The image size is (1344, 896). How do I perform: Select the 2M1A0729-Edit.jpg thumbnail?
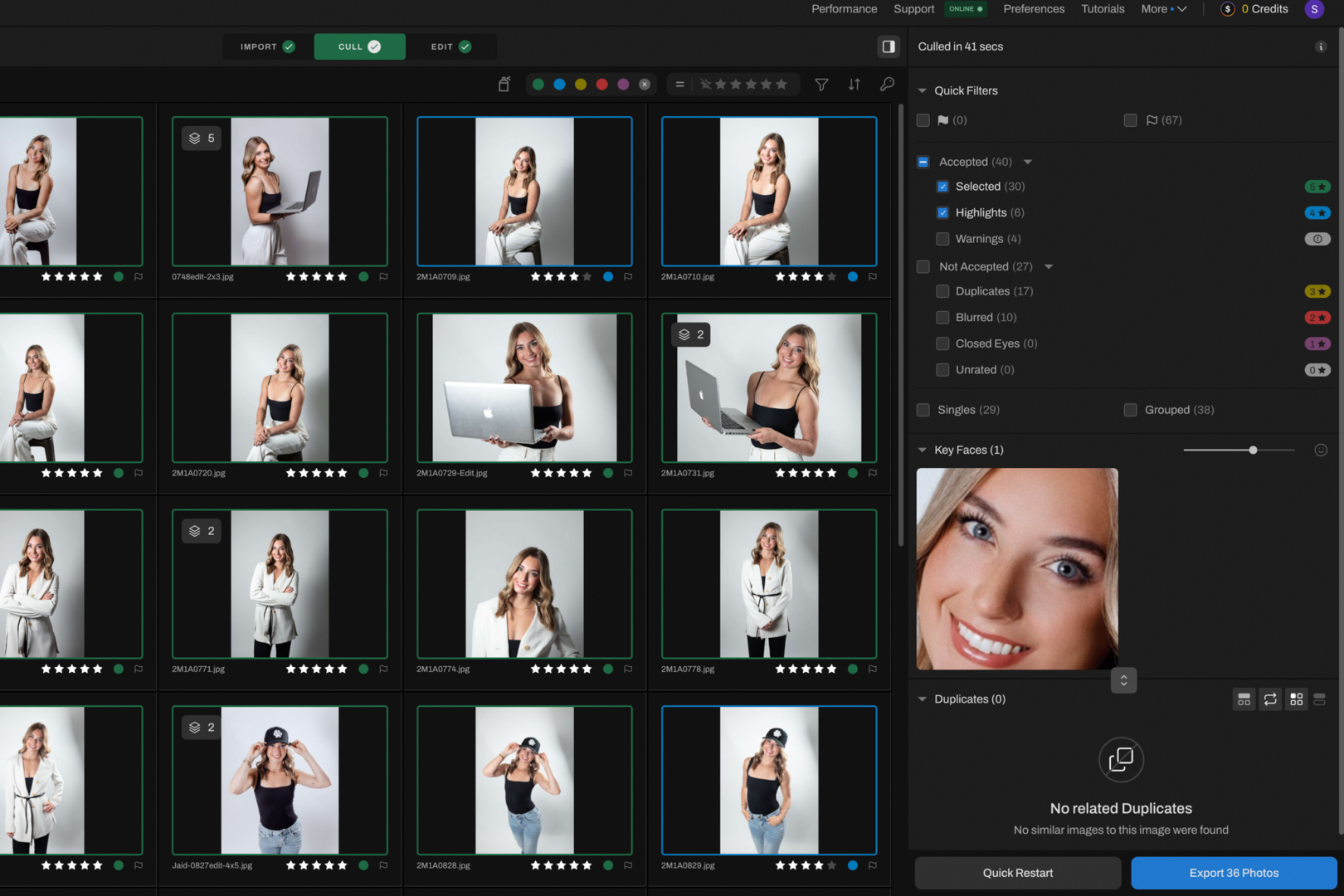pos(524,387)
